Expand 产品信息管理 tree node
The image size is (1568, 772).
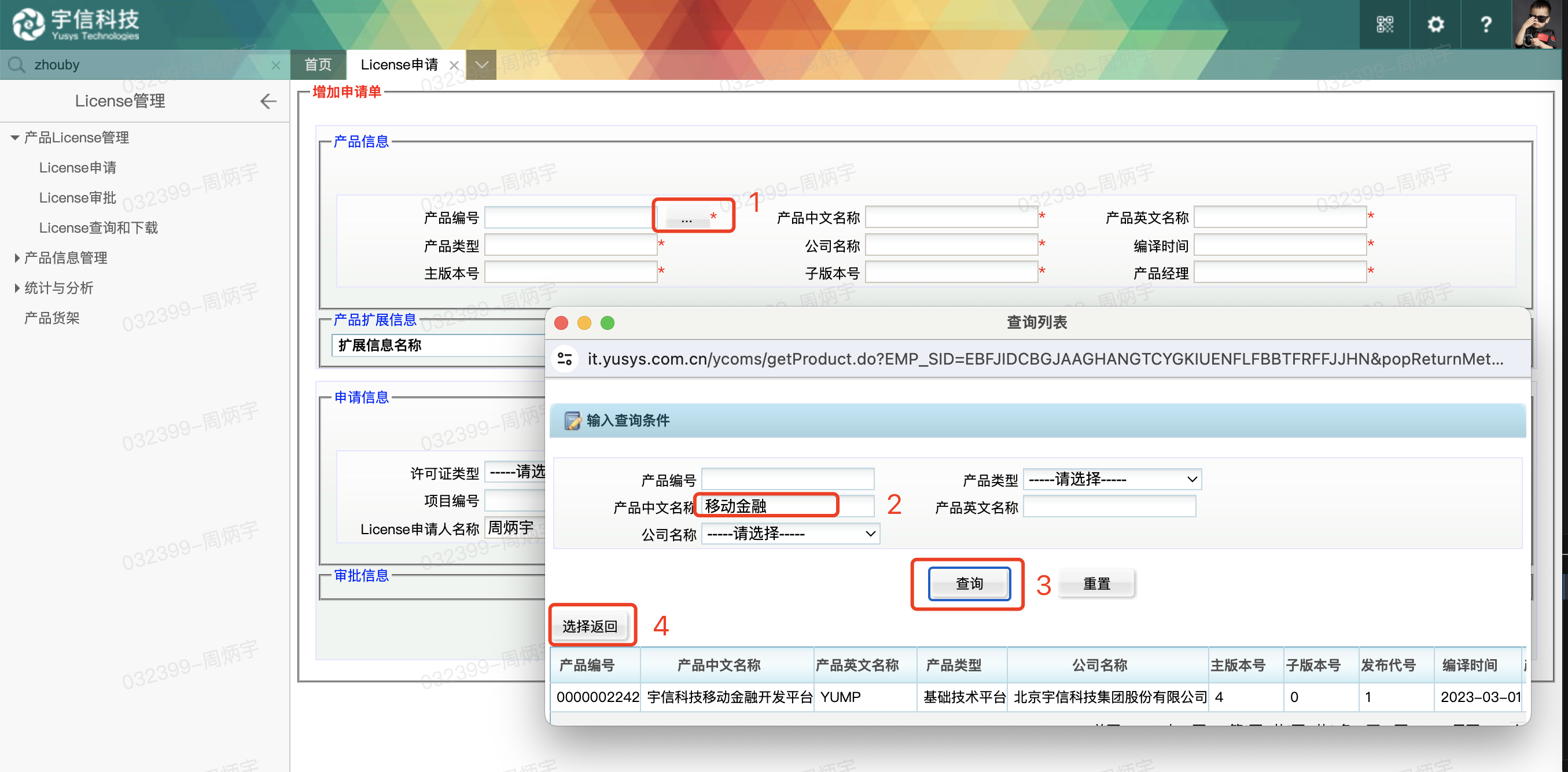[16, 258]
